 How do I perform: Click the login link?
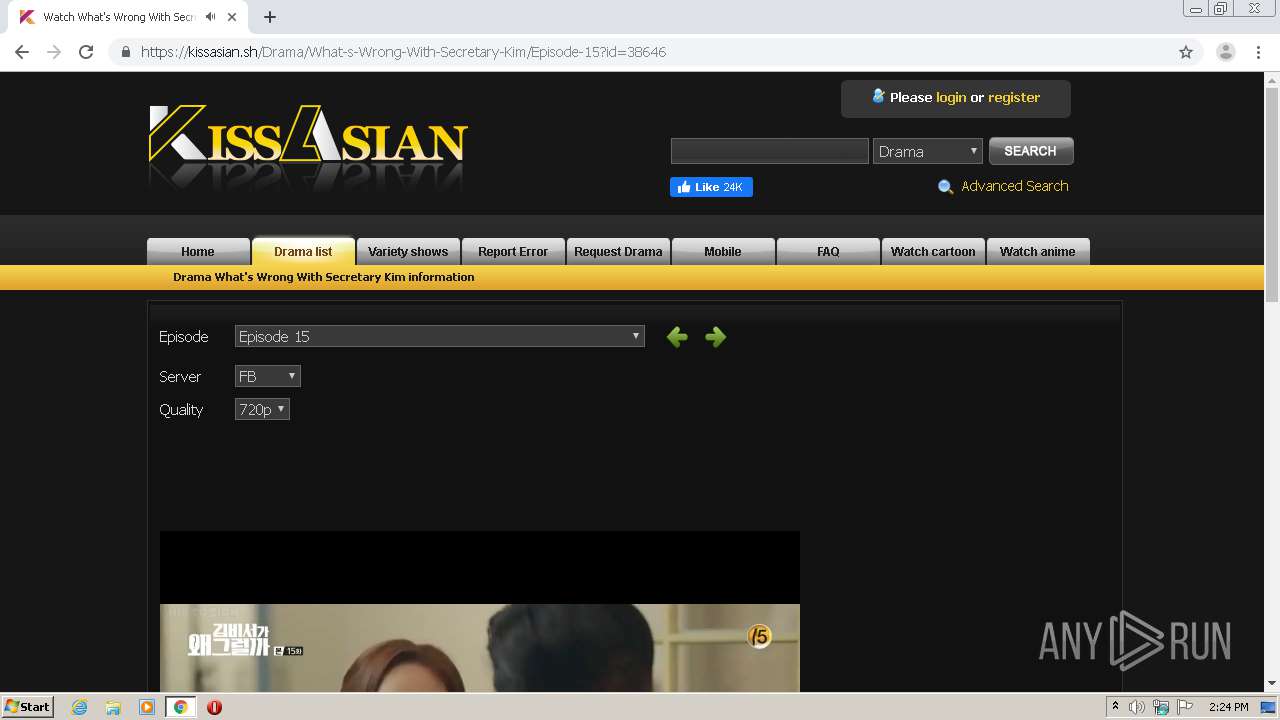click(951, 97)
